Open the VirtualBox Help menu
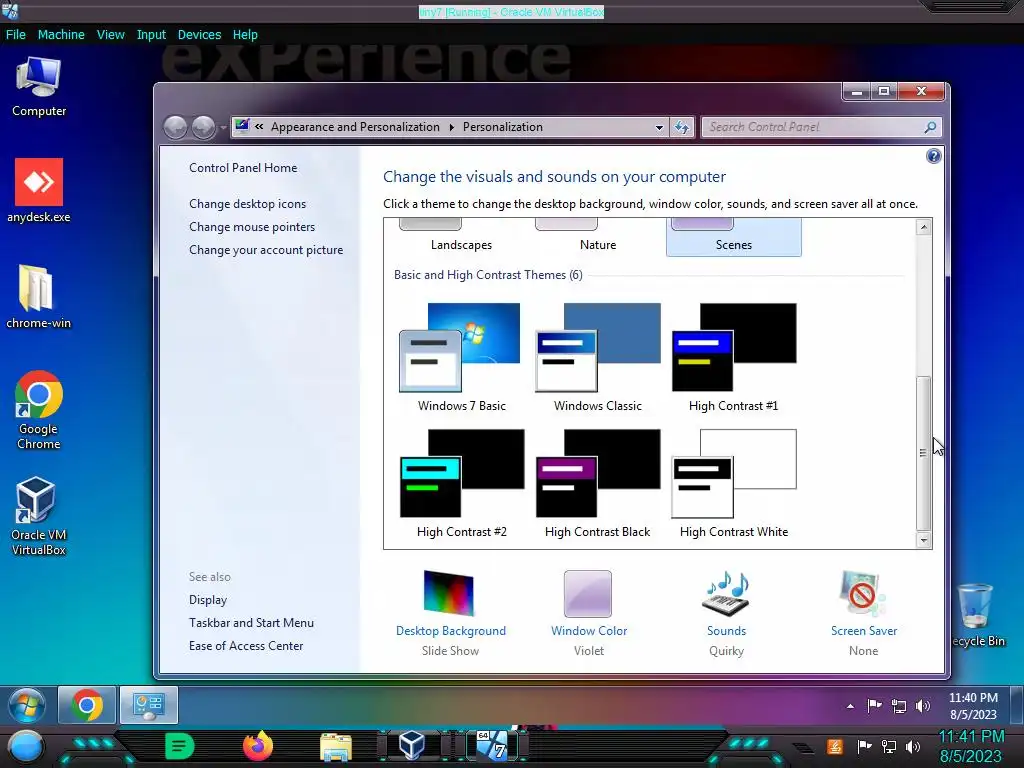 pos(245,35)
